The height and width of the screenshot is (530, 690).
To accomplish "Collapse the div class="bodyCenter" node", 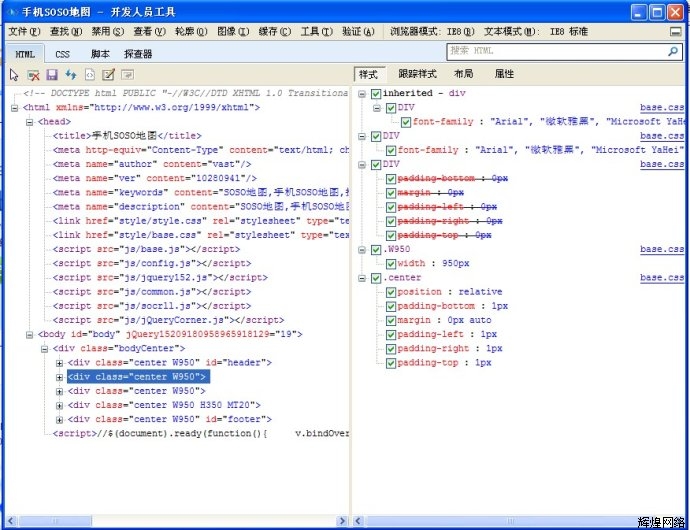I will [x=44, y=349].
